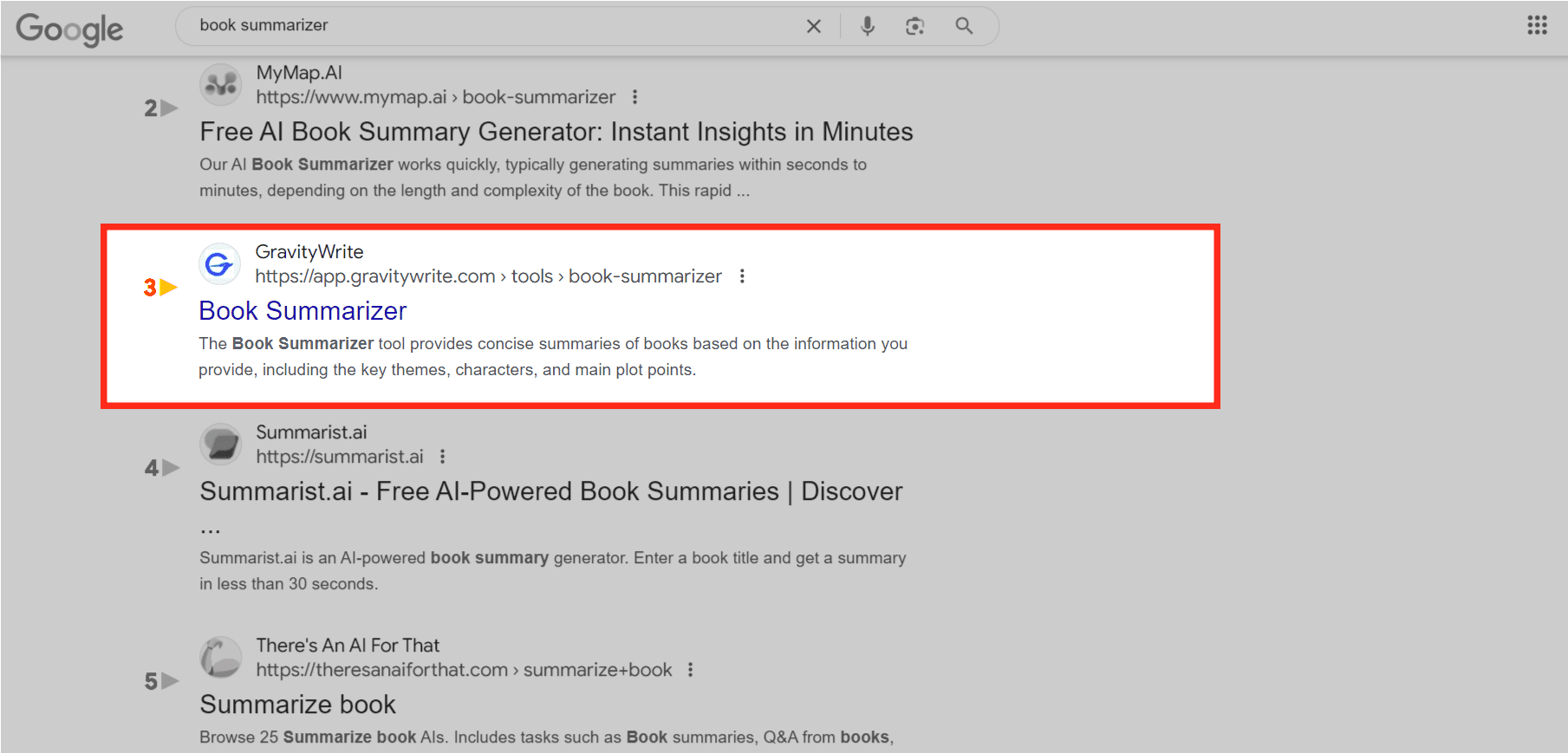
Task: Open Free AI Book Summary Generator result
Action: (x=556, y=132)
